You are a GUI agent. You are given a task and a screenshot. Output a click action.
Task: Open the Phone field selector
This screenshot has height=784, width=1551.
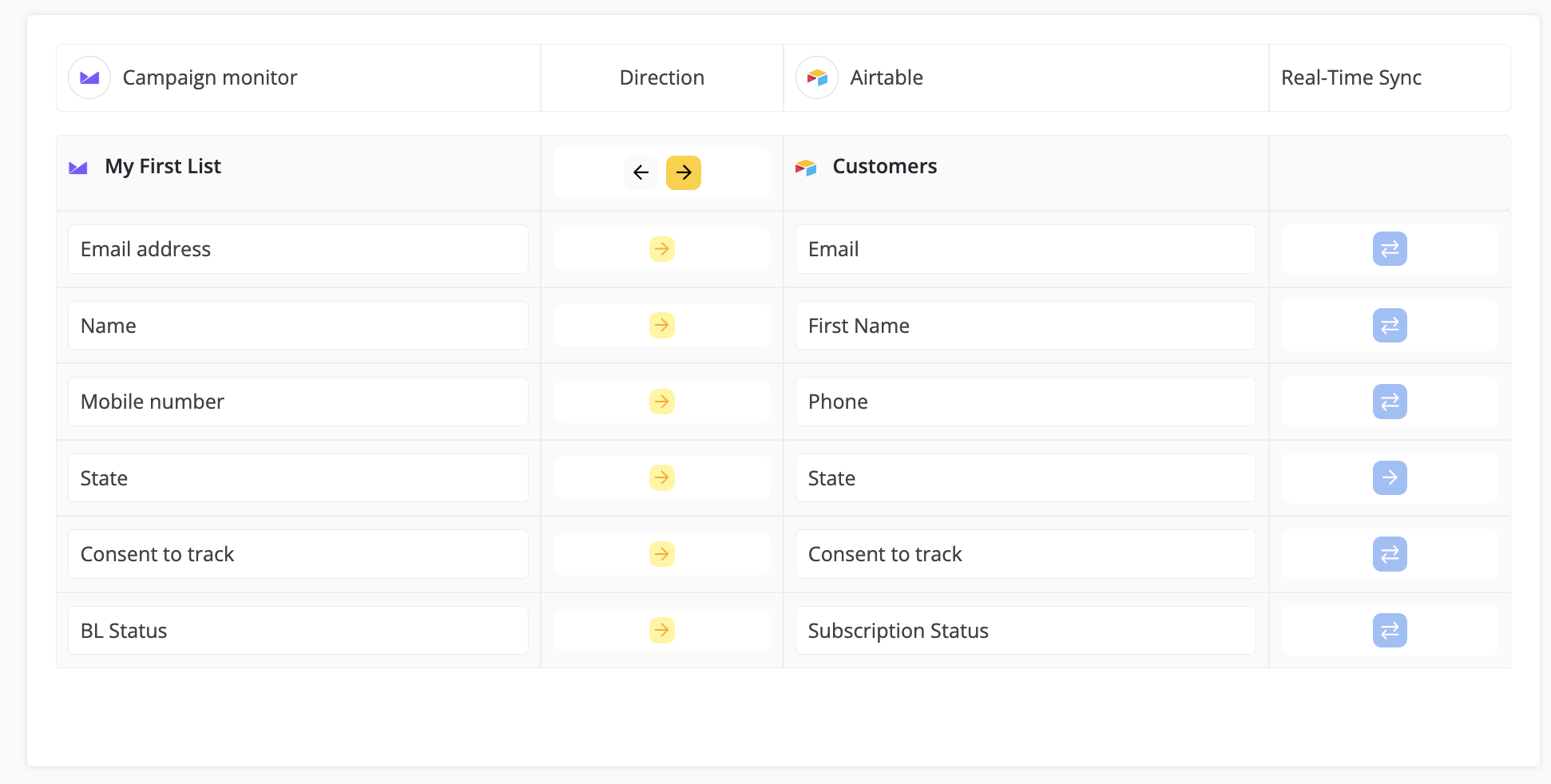coord(1025,402)
